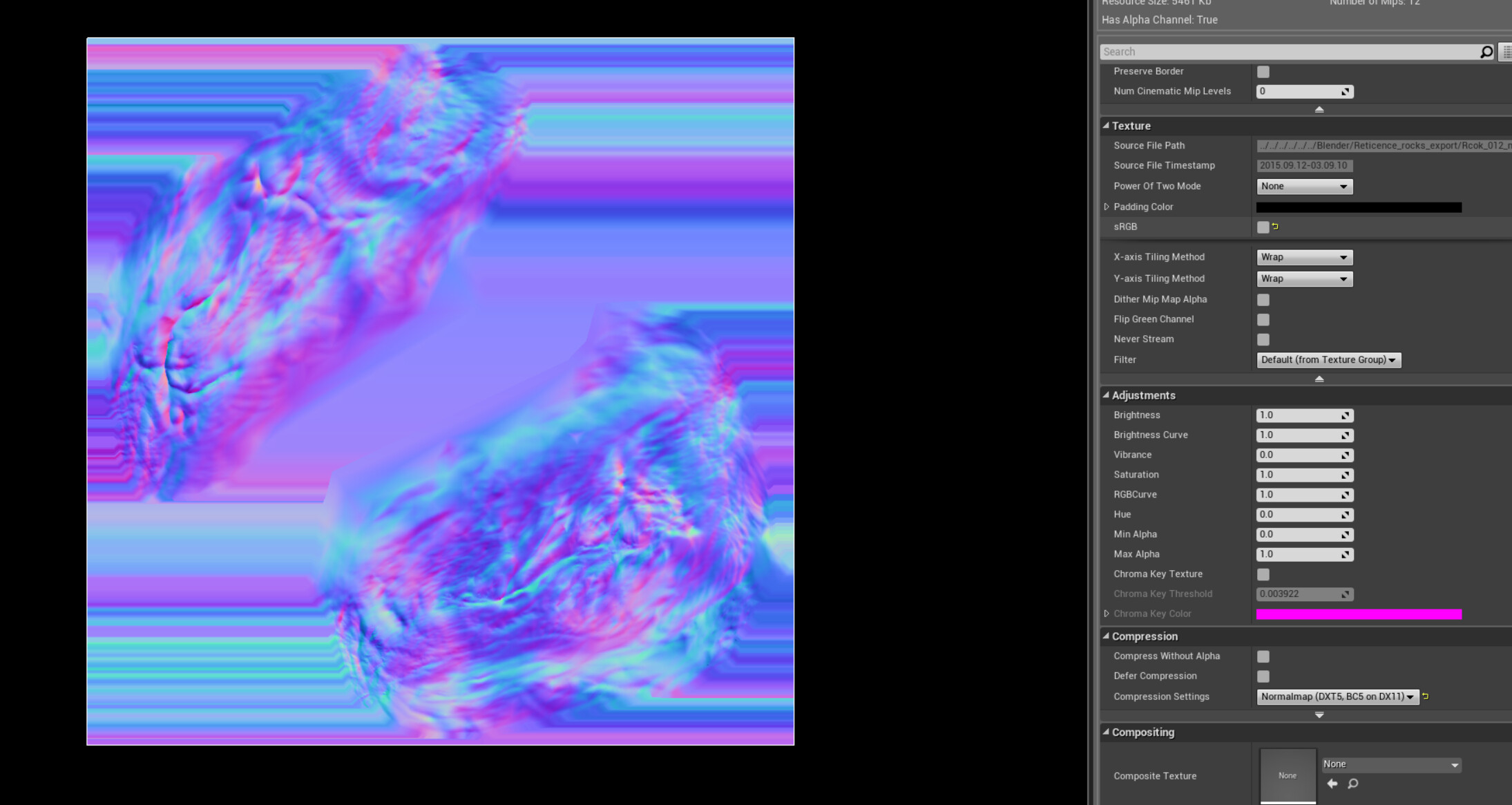Screen dimensions: 1512x805
Task: Click the Source File Path field
Action: 1384,146
